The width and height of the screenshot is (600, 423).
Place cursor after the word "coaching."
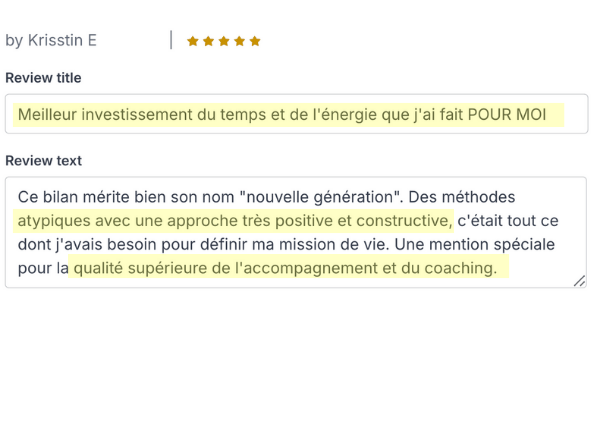[498, 268]
